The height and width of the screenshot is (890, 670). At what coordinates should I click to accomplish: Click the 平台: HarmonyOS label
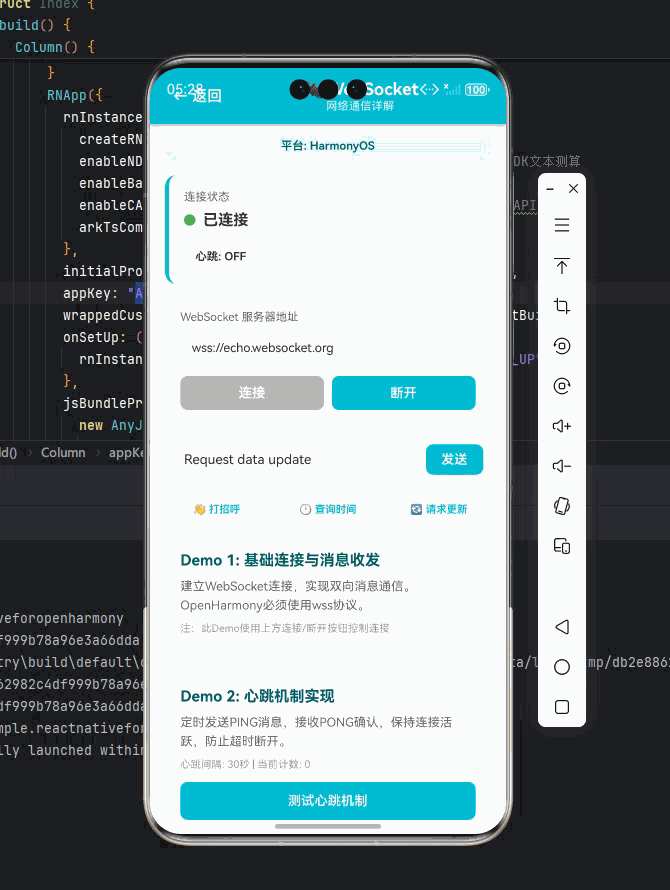[x=328, y=146]
